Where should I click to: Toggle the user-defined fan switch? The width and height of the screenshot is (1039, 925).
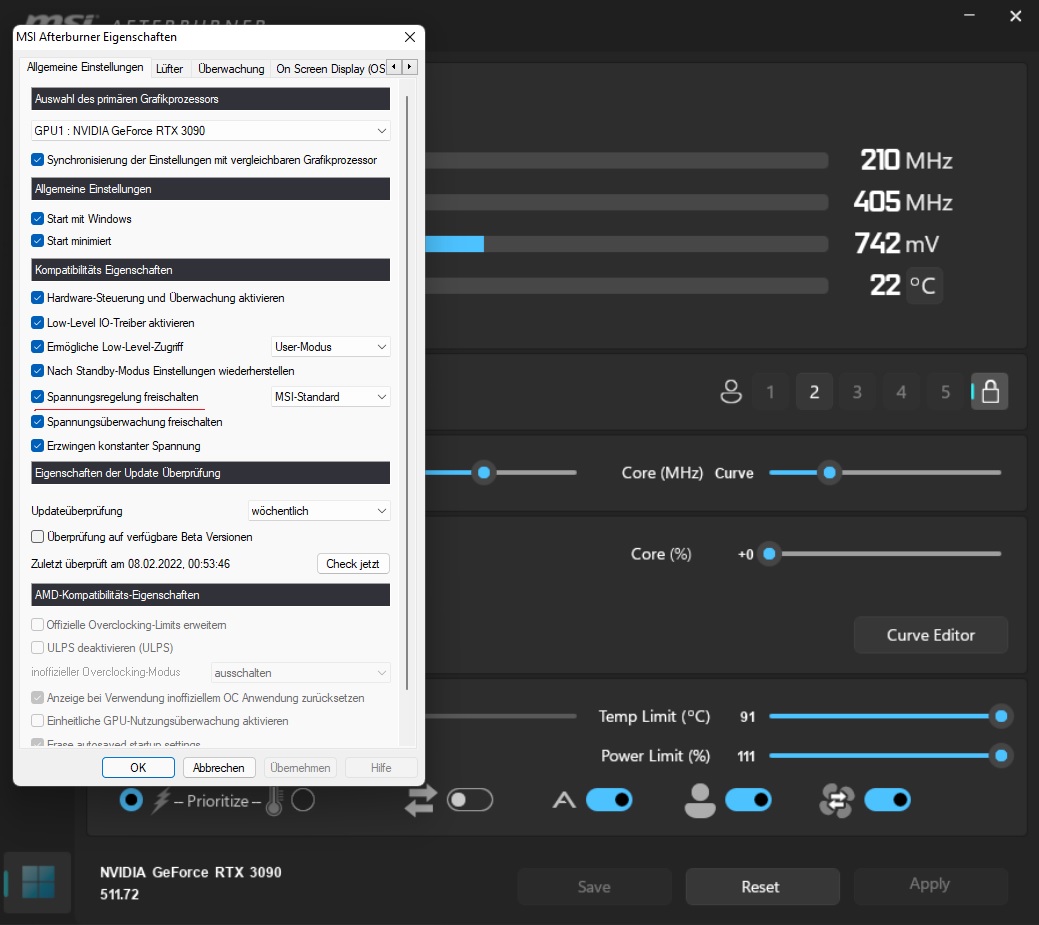click(x=748, y=800)
